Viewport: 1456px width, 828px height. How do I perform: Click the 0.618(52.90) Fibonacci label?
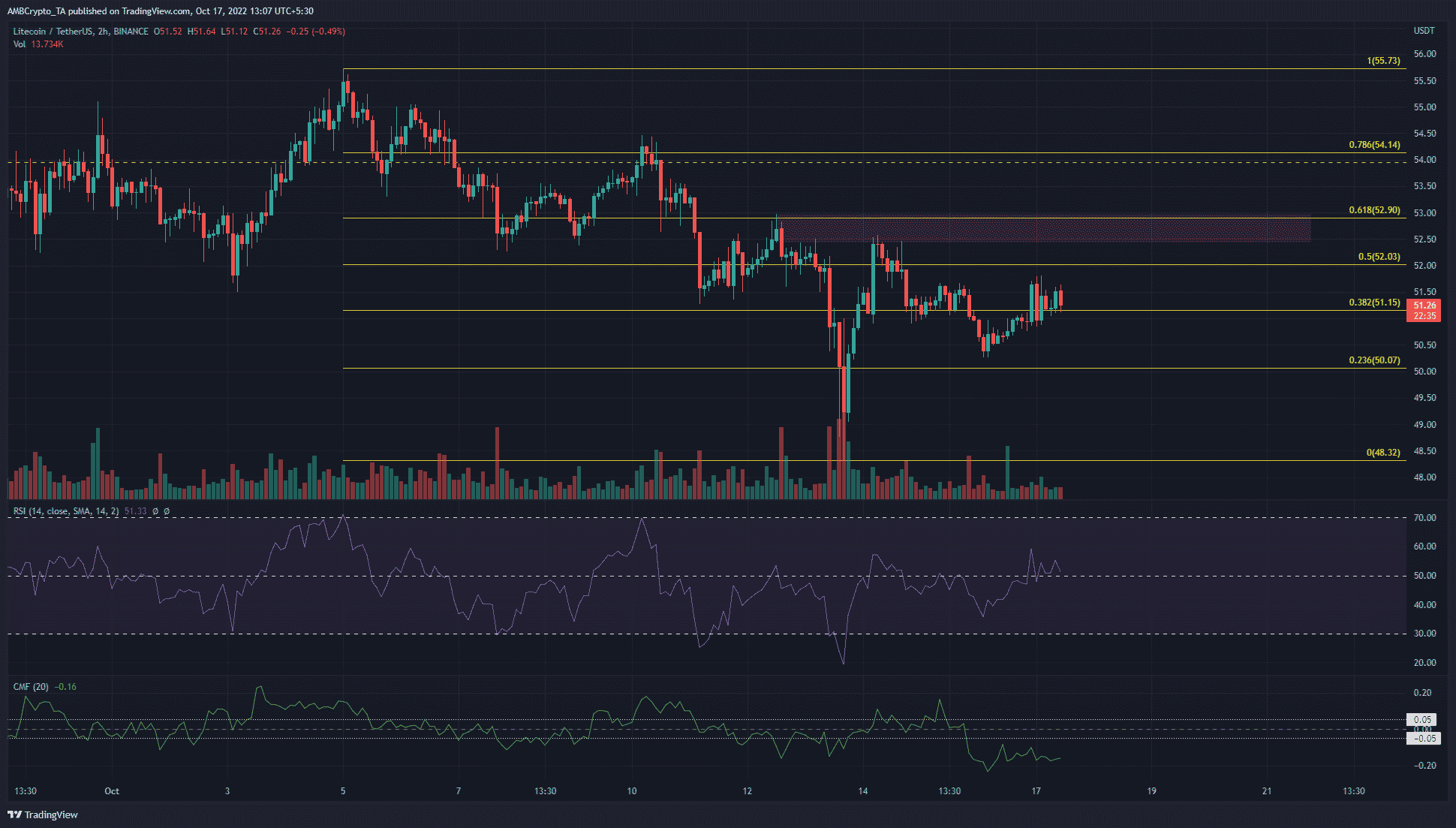[1374, 210]
